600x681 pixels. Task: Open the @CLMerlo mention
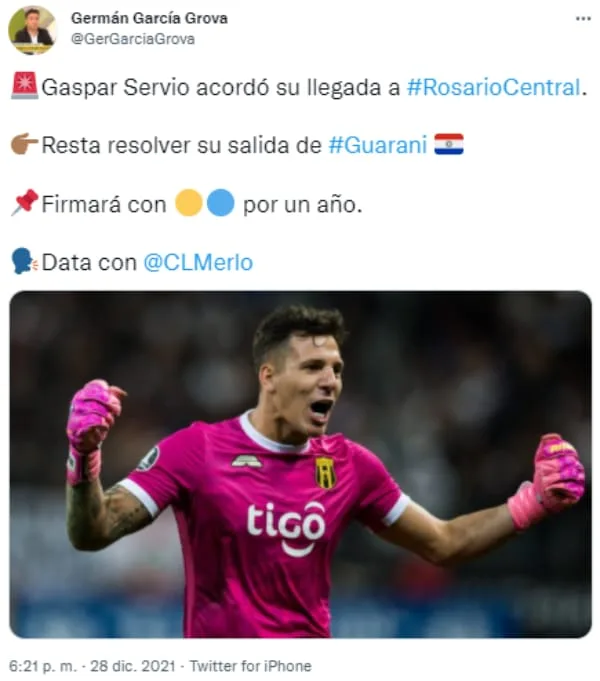[x=198, y=262]
